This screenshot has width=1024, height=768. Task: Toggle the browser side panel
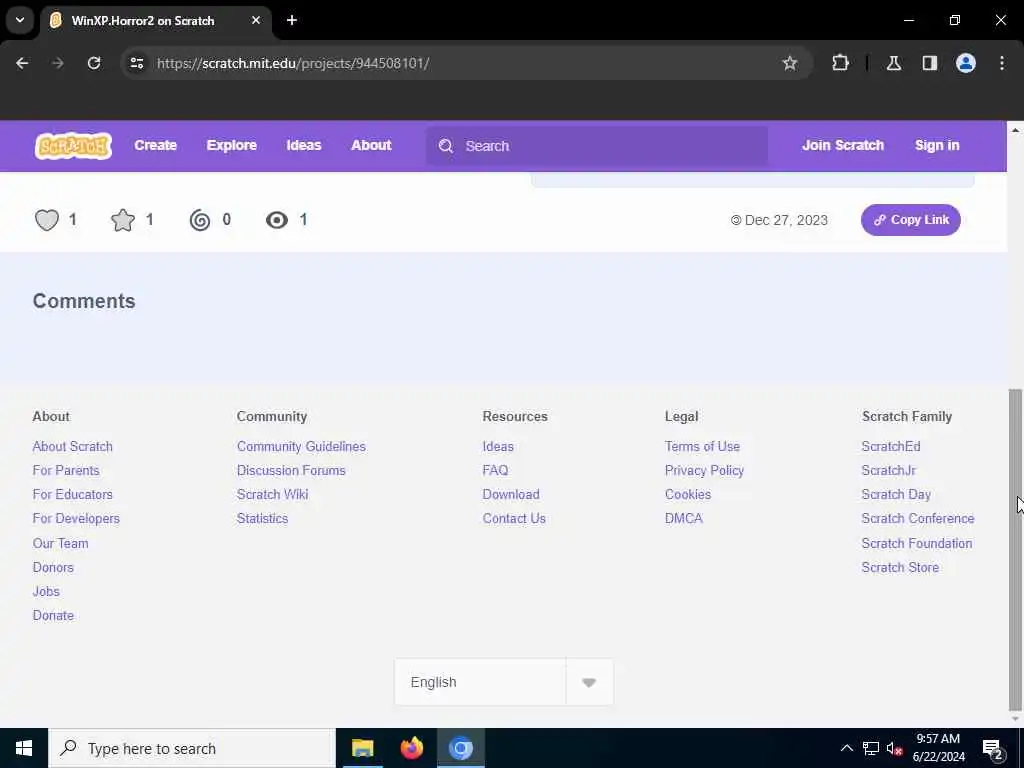[x=930, y=63]
